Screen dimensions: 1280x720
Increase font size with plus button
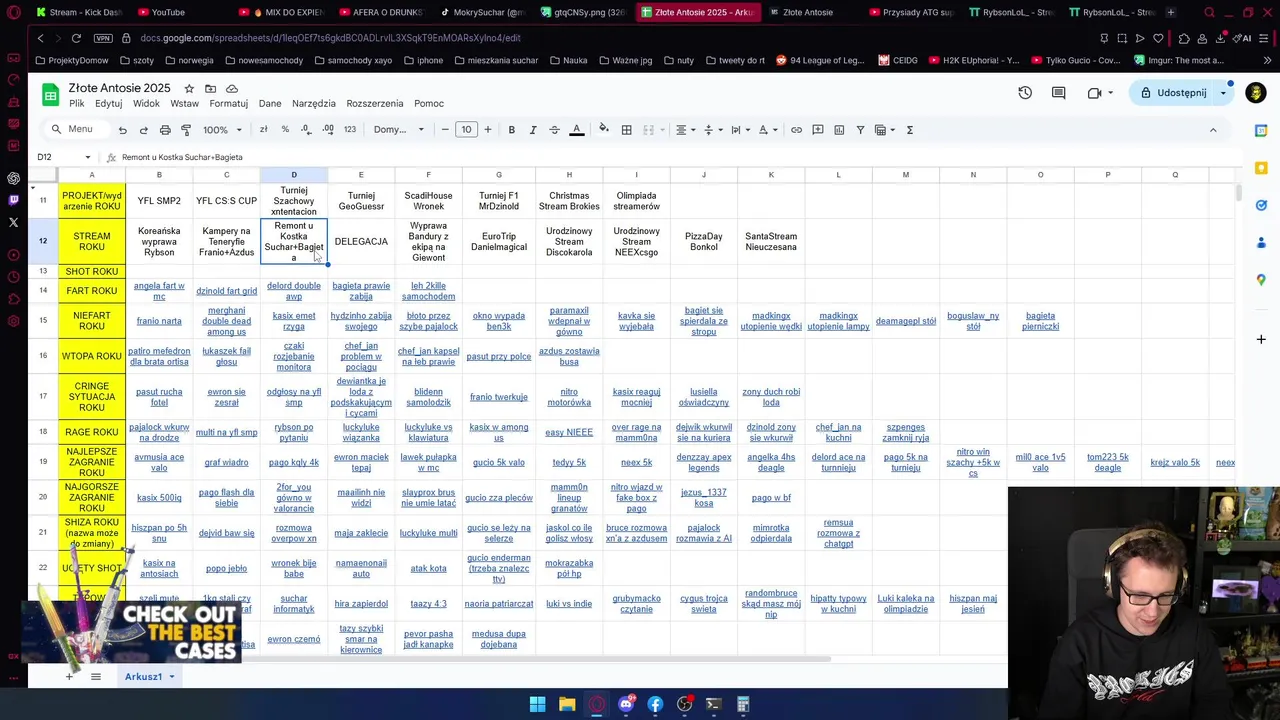coord(488,130)
